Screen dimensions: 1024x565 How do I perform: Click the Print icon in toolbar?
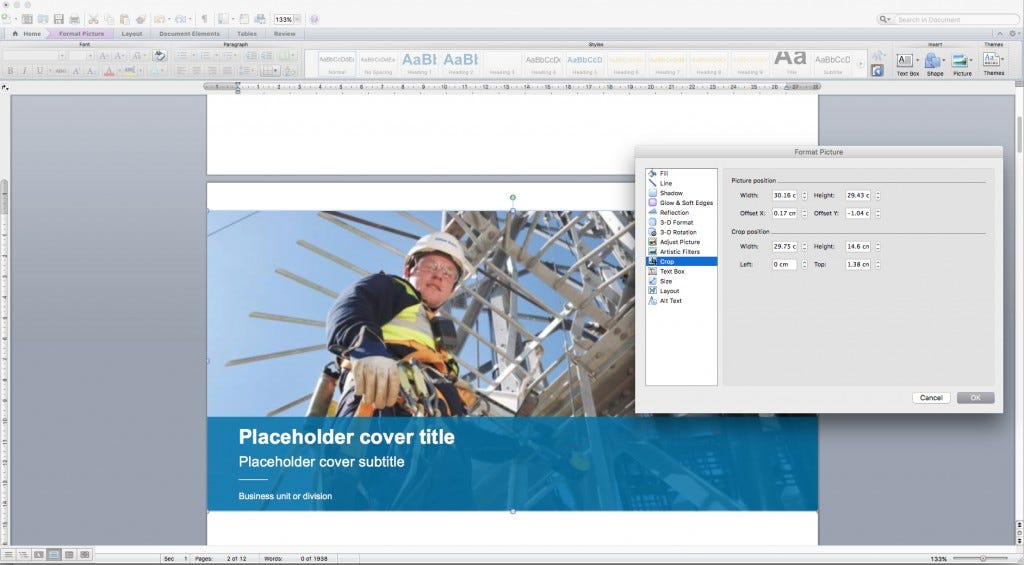[74, 20]
